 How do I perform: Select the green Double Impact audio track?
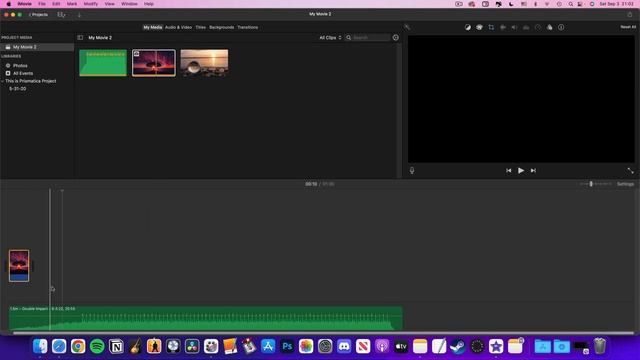point(206,318)
